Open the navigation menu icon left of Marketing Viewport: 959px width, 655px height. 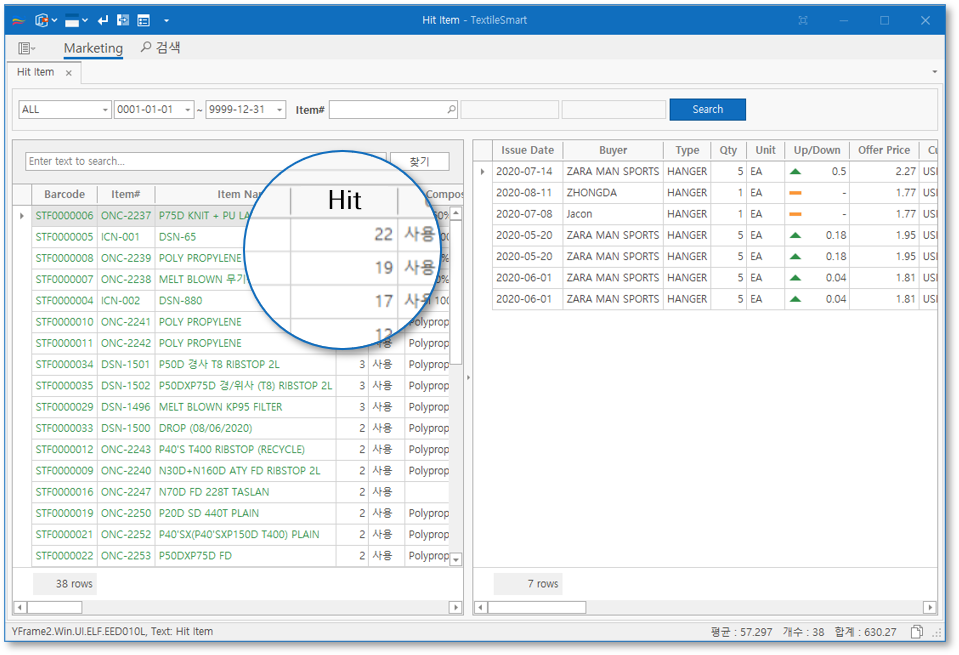pos(26,48)
